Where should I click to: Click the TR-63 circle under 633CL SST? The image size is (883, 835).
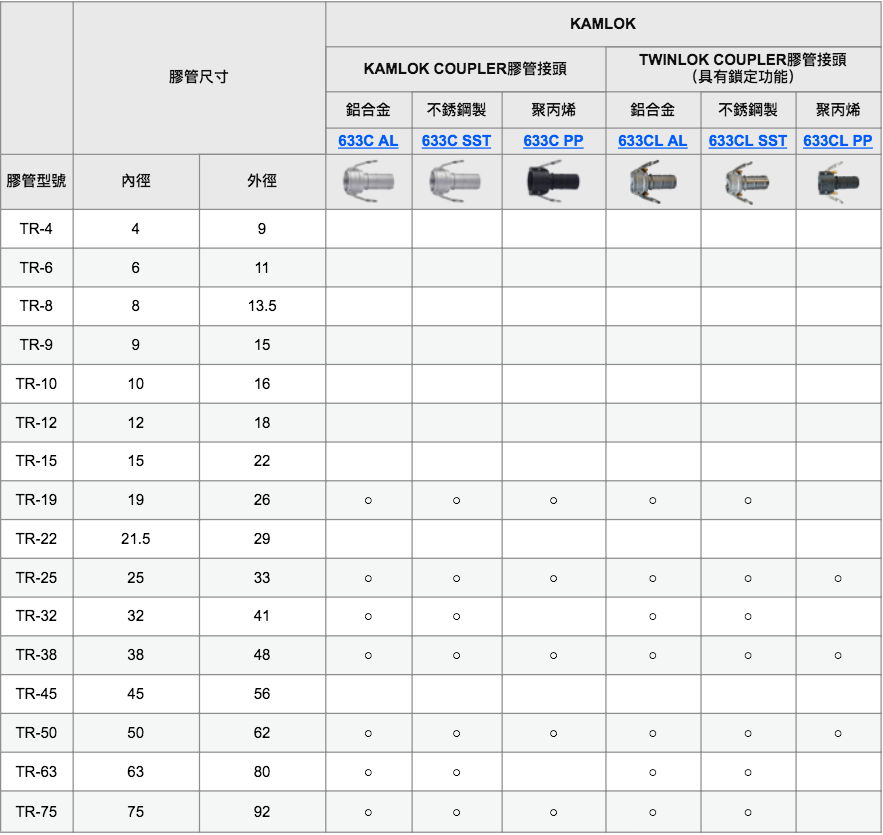coord(748,773)
